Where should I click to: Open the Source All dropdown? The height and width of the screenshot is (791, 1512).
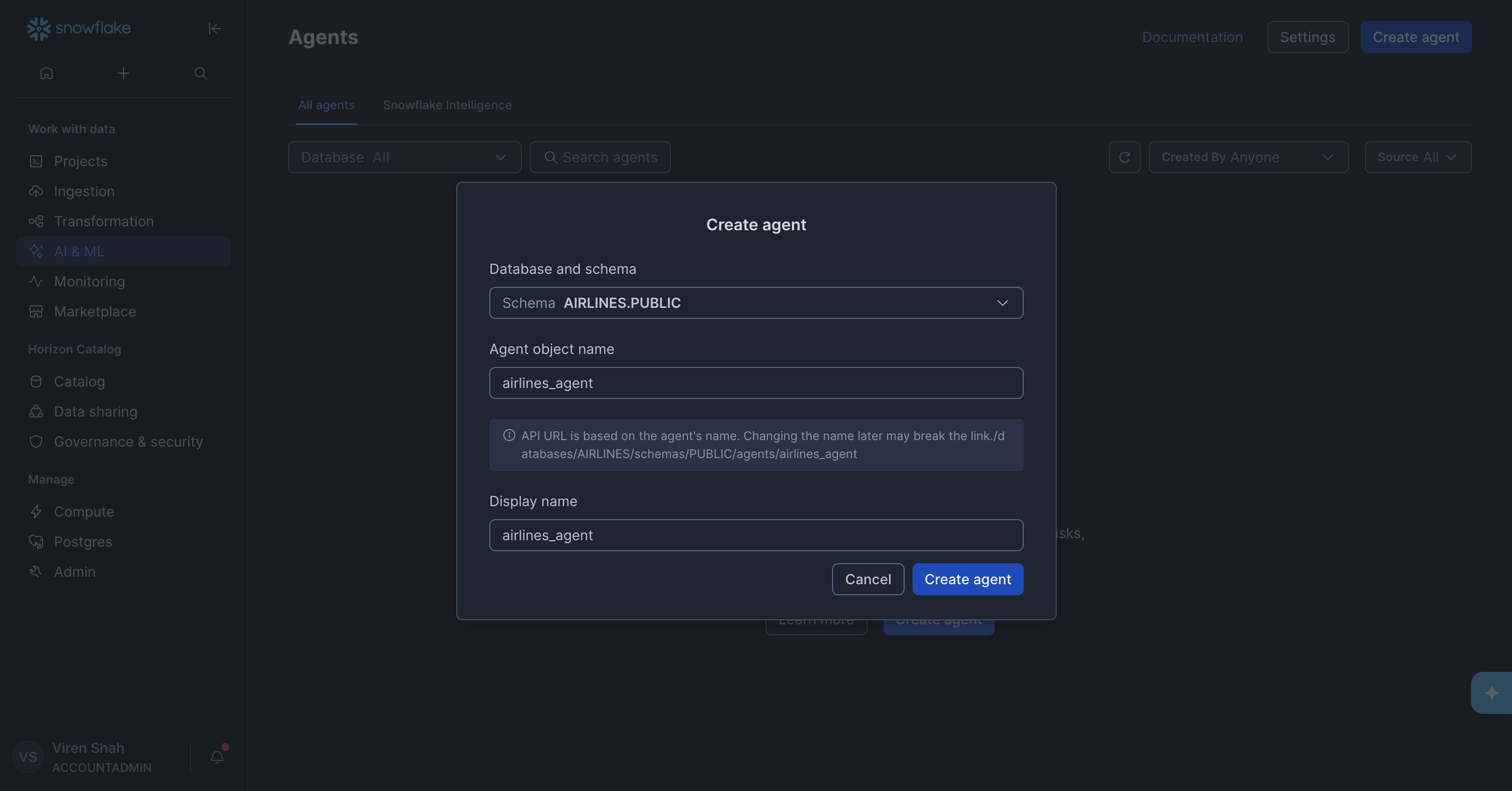(1417, 157)
